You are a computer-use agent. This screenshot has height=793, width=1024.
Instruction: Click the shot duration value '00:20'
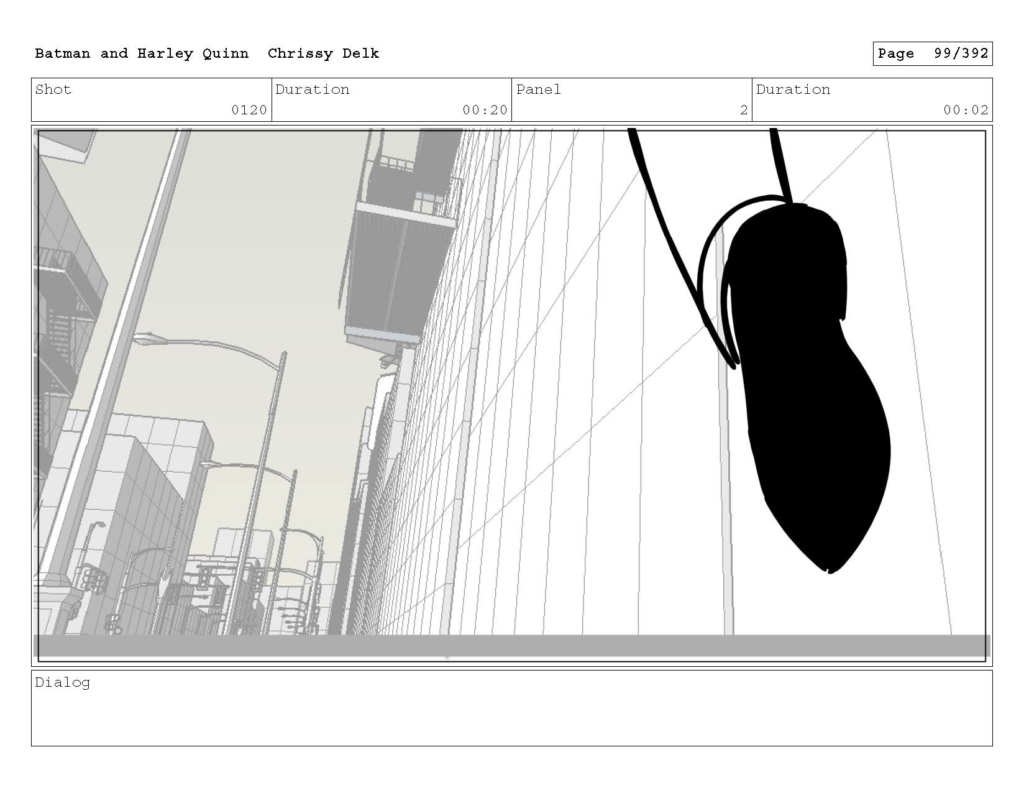485,110
